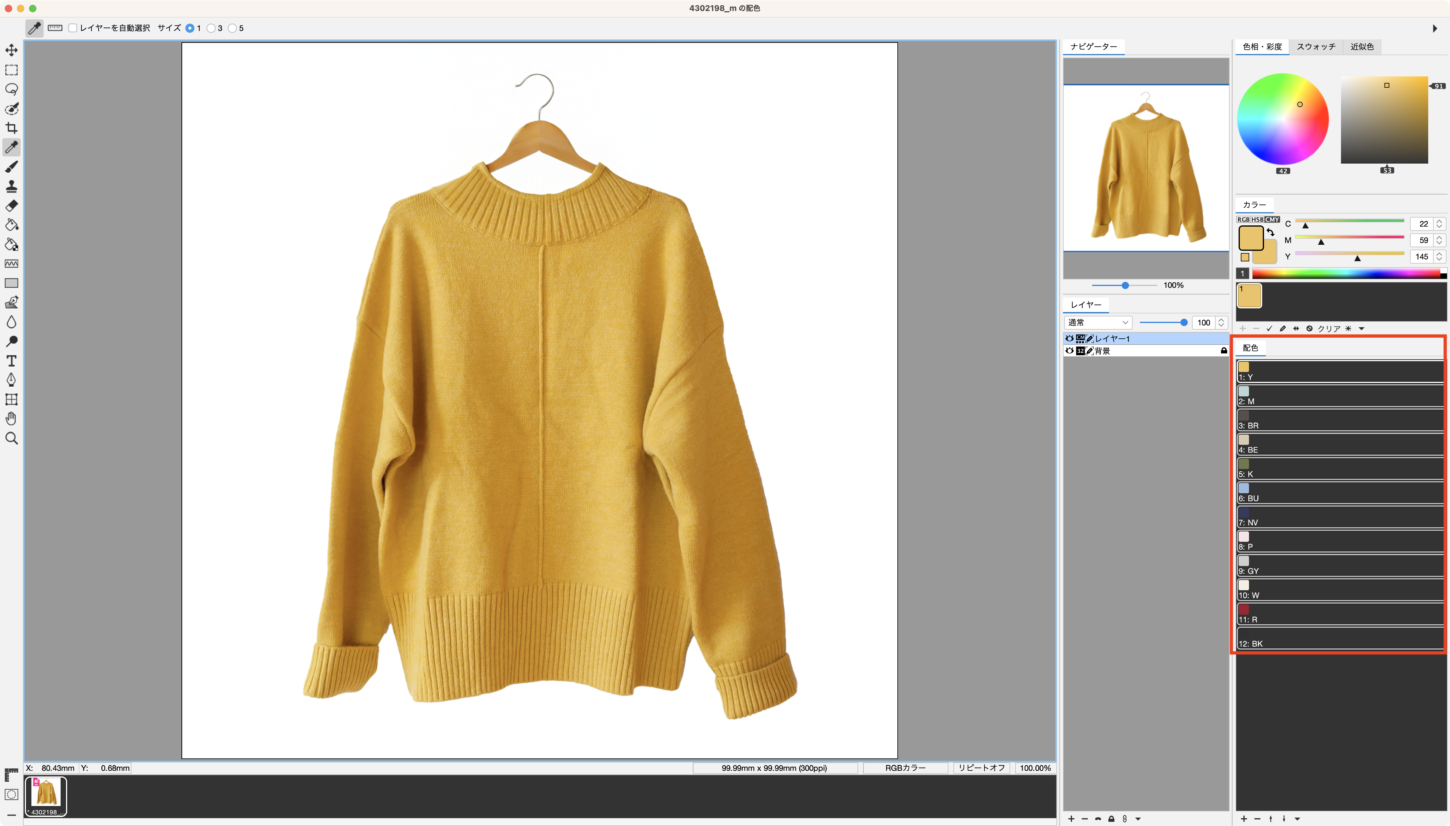The width and height of the screenshot is (1450, 826).
Task: Select the Eraser tool
Action: 11,205
